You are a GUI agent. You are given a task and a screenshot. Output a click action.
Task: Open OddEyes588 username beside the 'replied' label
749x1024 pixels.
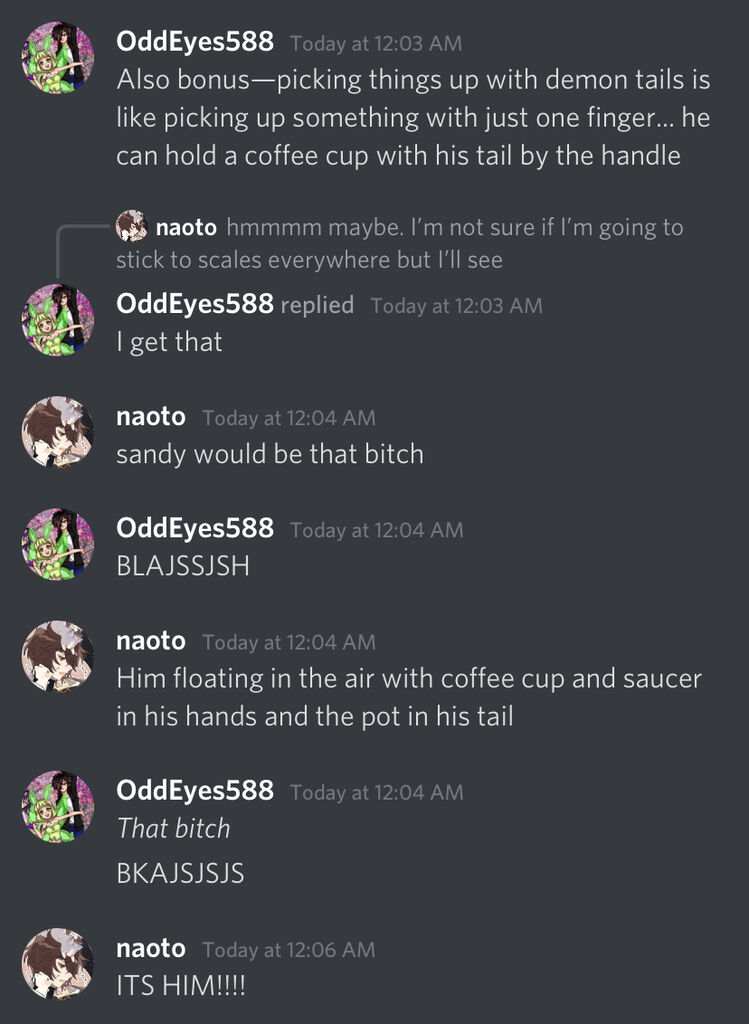[195, 304]
